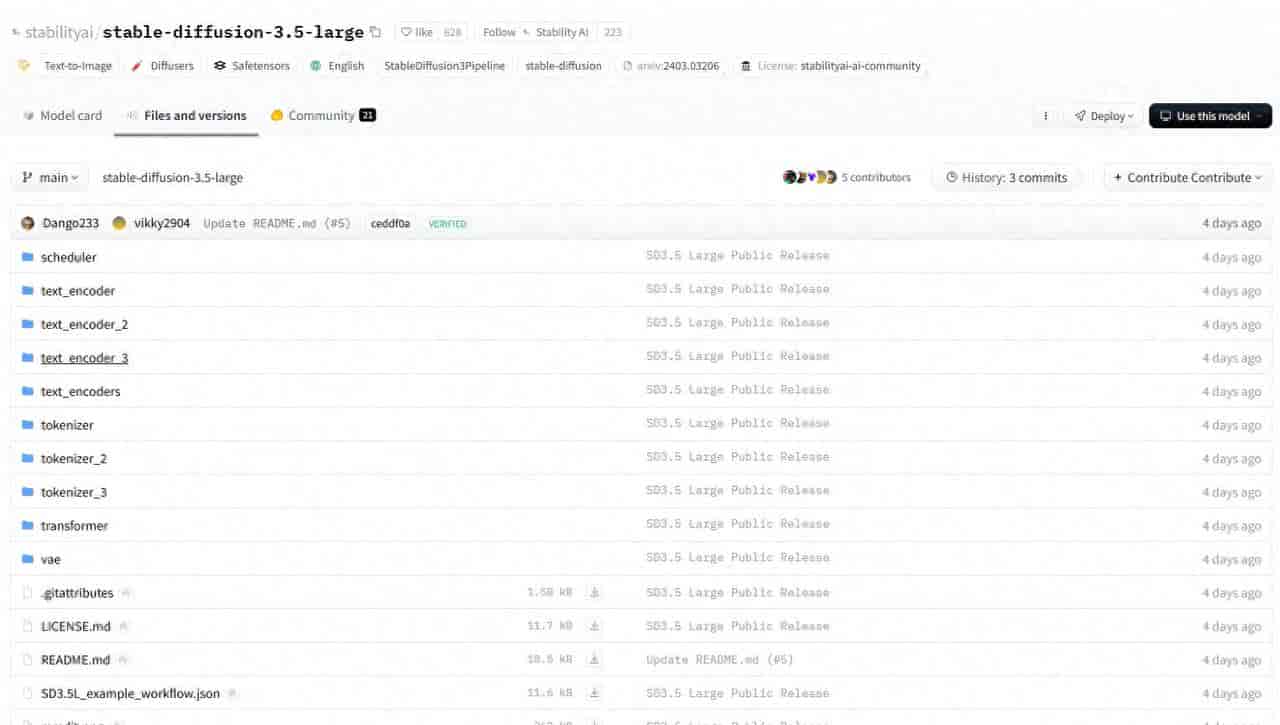Like this model with the heart button
This screenshot has width=1280, height=725.
417,32
